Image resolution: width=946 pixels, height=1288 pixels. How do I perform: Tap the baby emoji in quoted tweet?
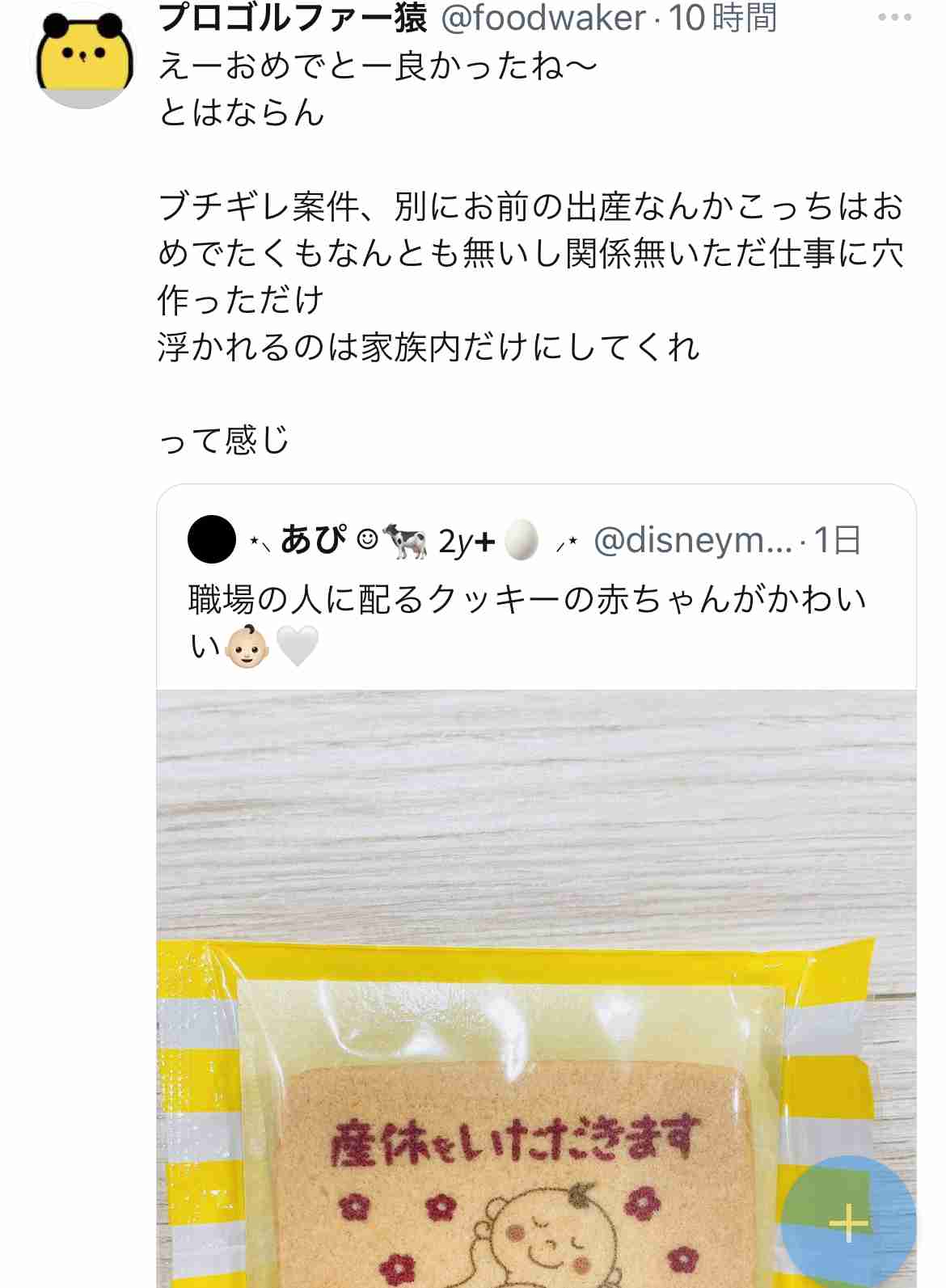tap(247, 647)
